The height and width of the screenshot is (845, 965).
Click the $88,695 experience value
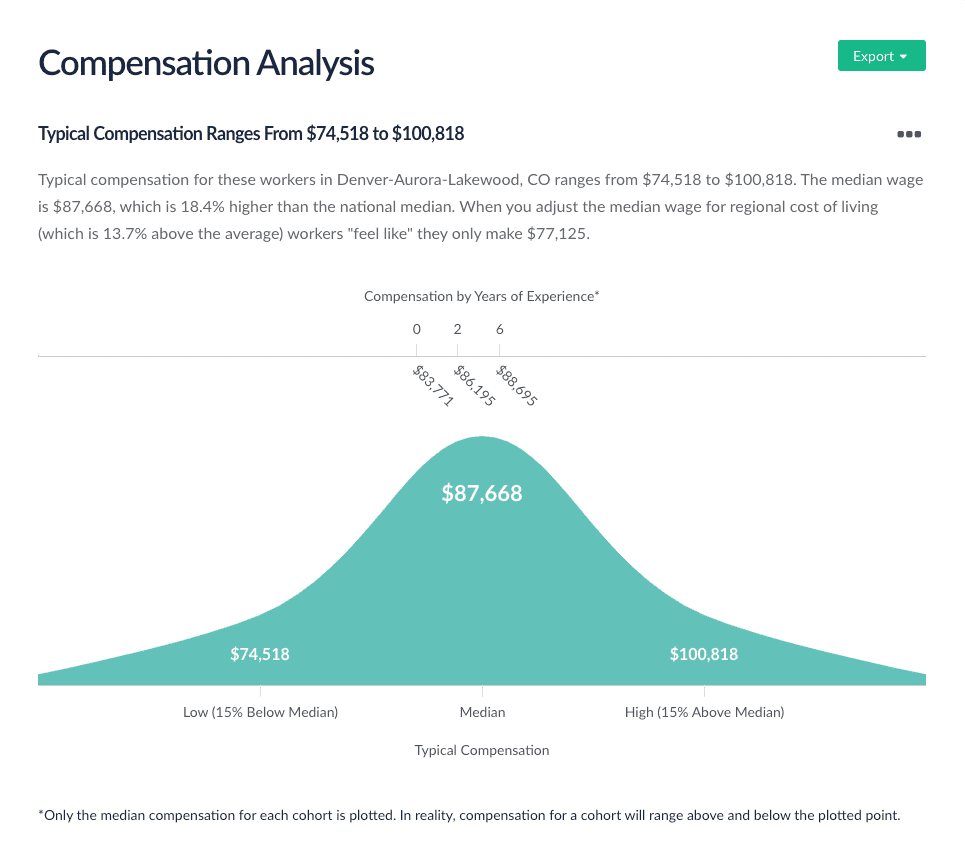coord(517,385)
